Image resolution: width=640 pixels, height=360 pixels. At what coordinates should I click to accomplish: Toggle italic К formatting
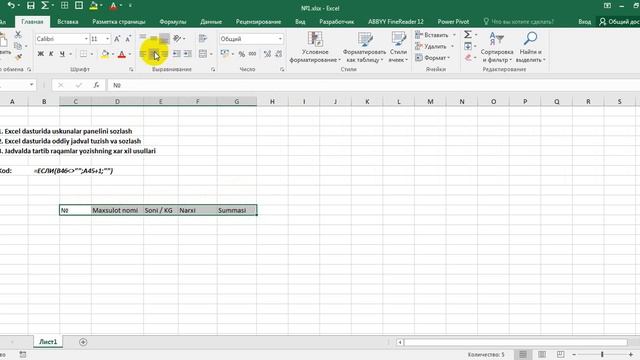51,54
